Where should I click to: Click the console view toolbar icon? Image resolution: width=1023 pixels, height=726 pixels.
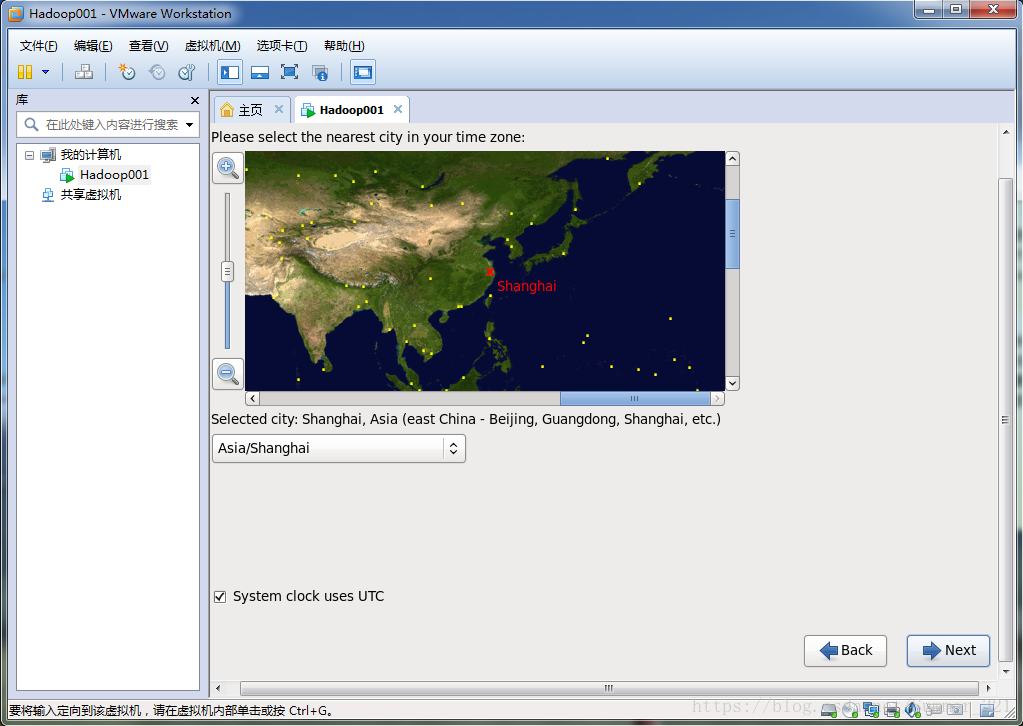pyautogui.click(x=363, y=72)
